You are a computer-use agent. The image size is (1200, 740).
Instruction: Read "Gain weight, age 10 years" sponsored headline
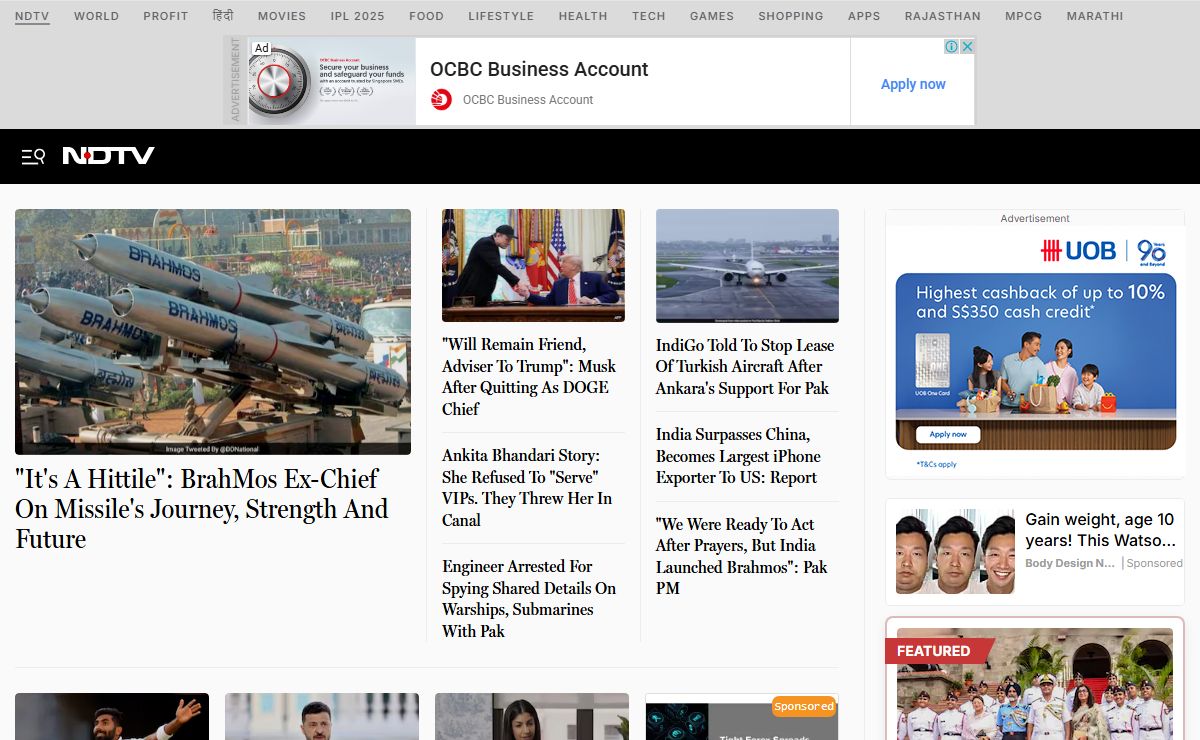[x=1100, y=530]
